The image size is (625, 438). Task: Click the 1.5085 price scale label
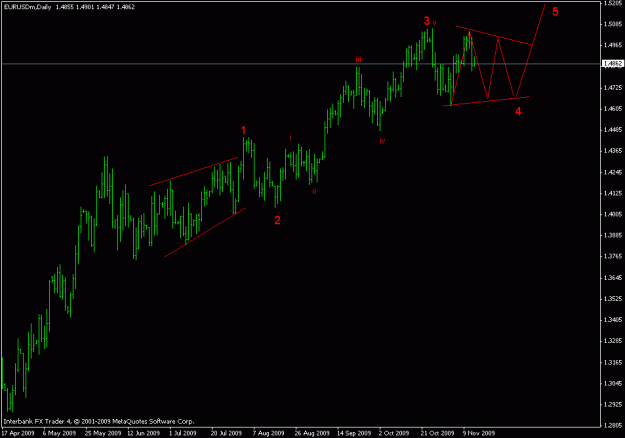[613, 24]
